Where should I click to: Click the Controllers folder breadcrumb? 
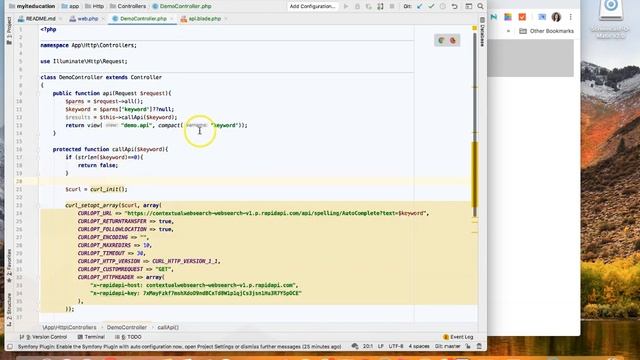(x=128, y=7)
